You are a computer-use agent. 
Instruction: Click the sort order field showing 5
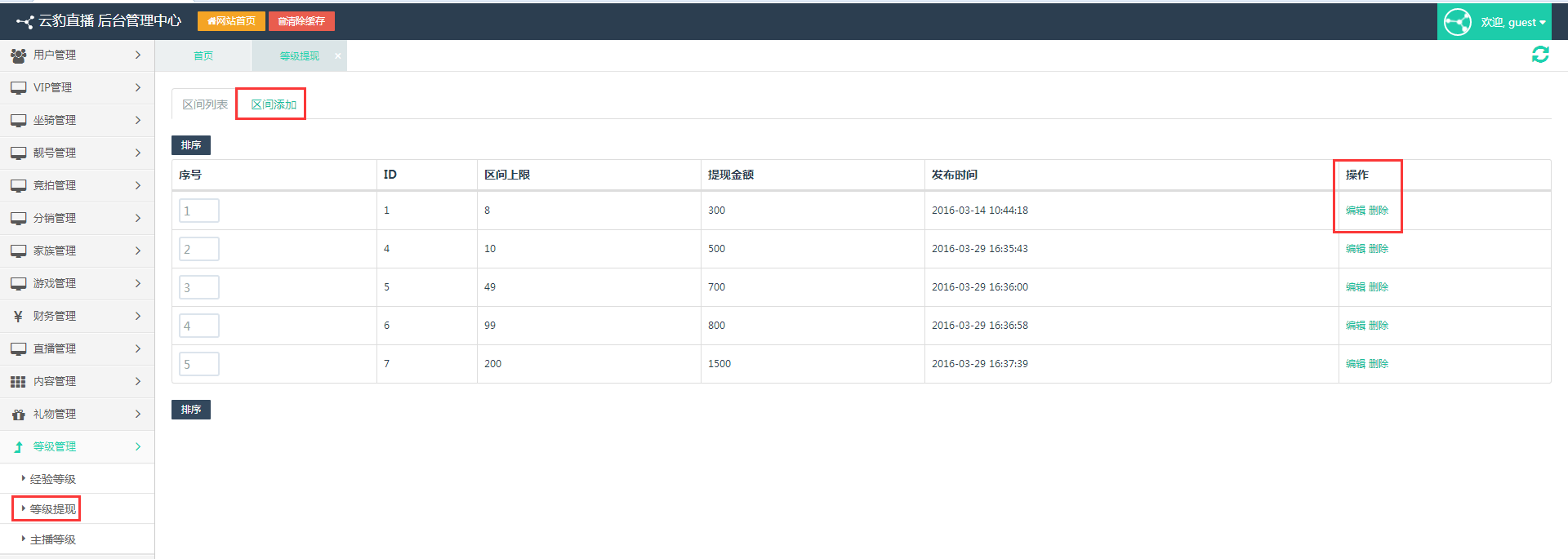pos(199,364)
